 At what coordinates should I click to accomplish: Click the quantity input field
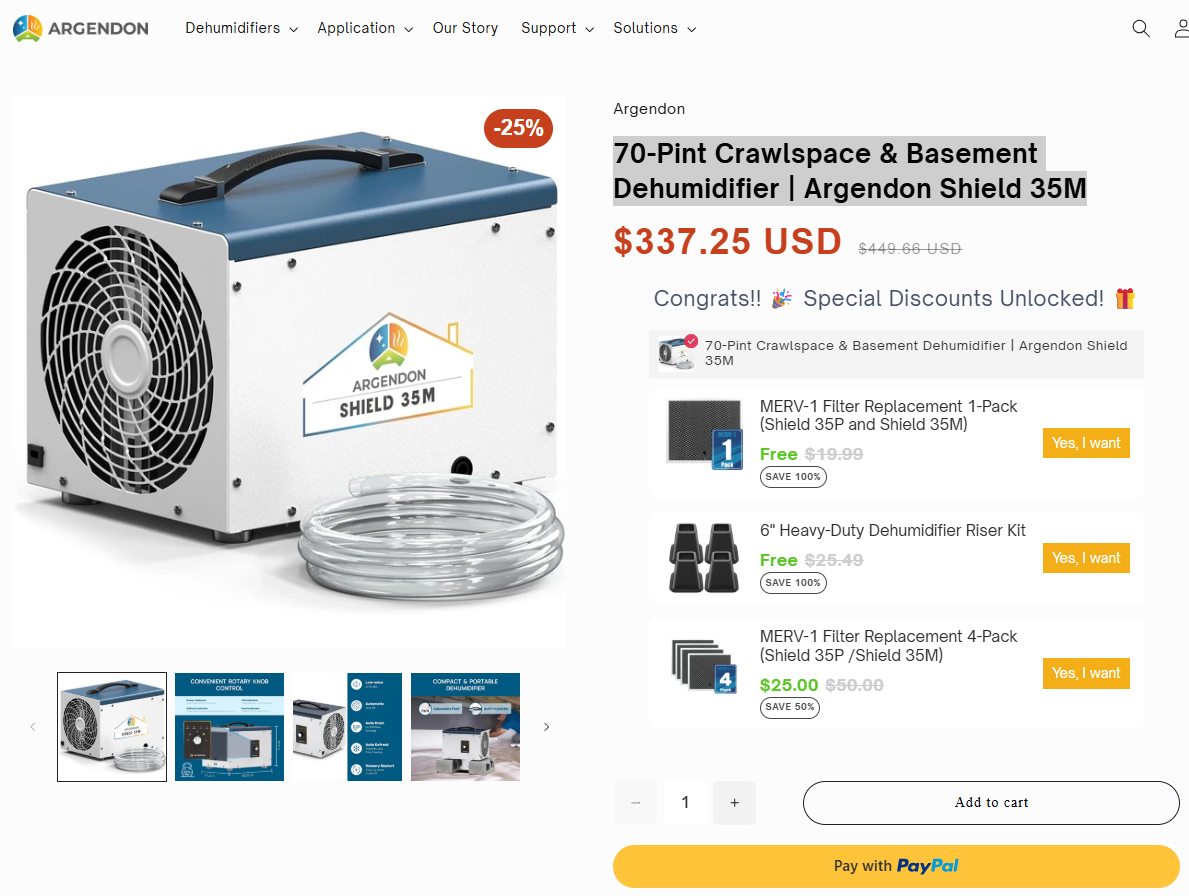tap(685, 803)
